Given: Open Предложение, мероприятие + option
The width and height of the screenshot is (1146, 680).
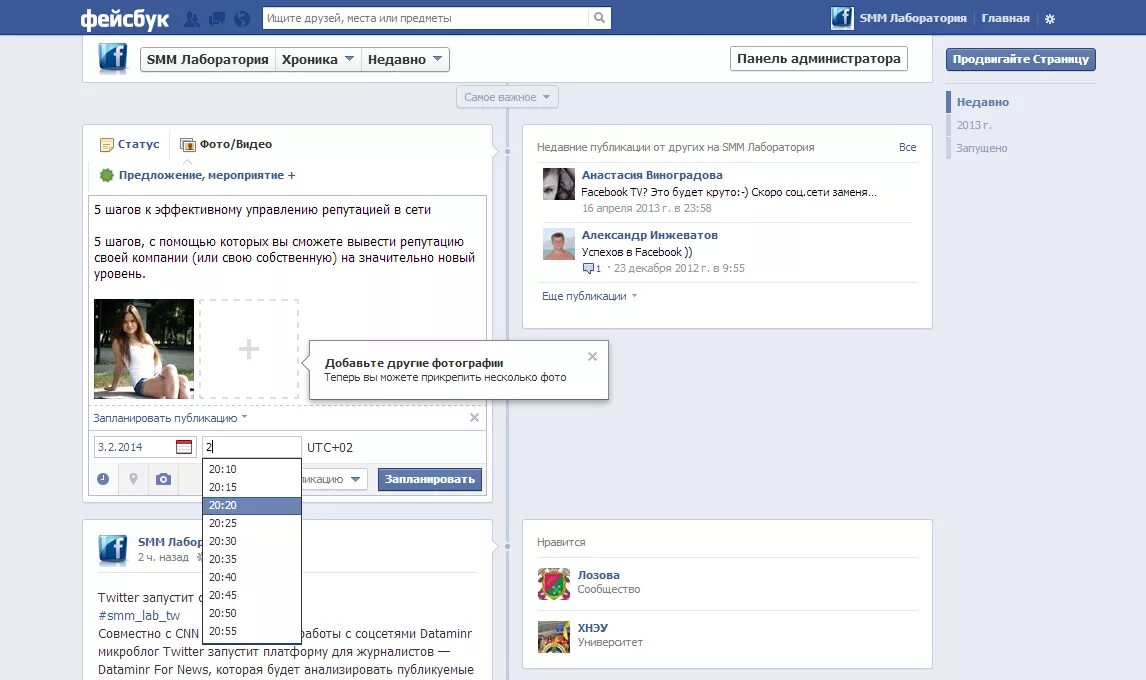Looking at the screenshot, I should pyautogui.click(x=197, y=175).
